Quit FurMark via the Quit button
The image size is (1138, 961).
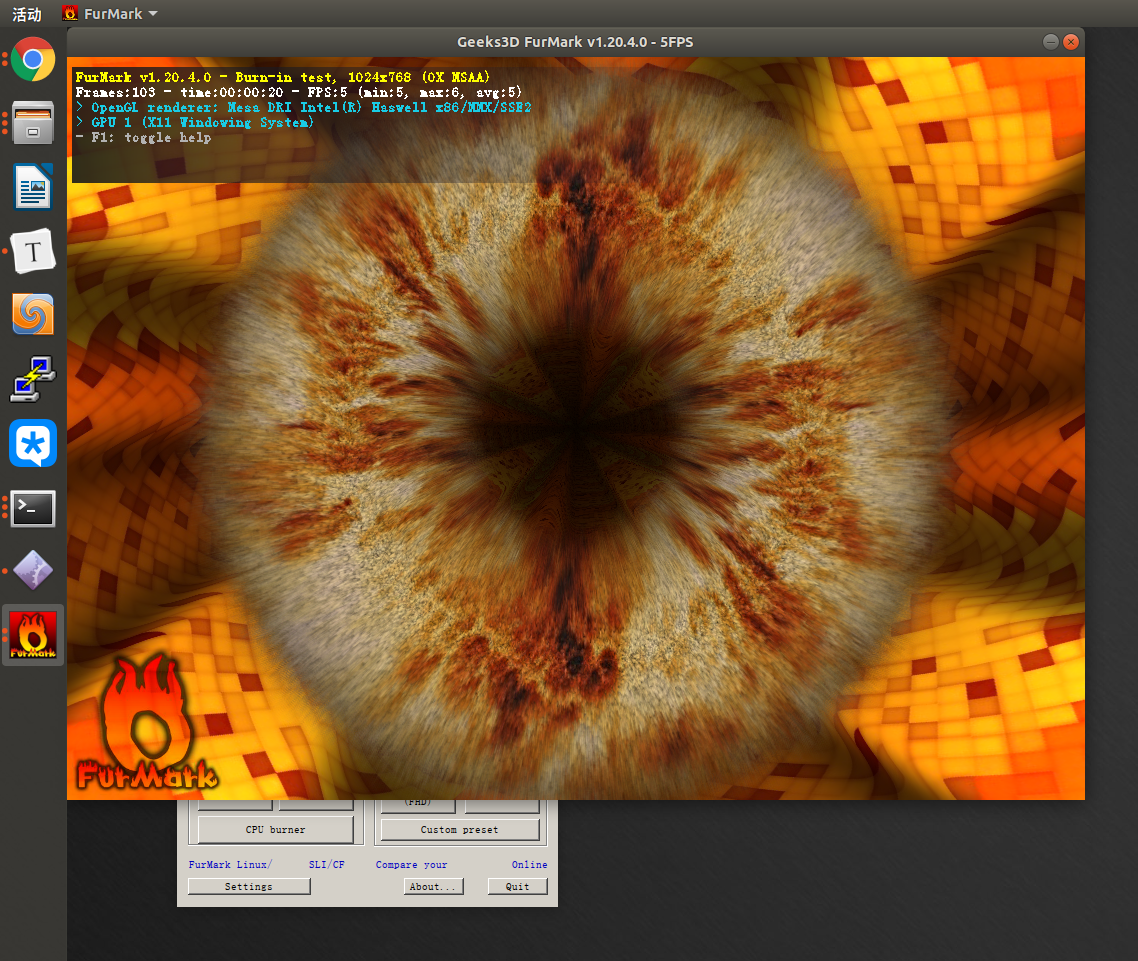pyautogui.click(x=517, y=885)
